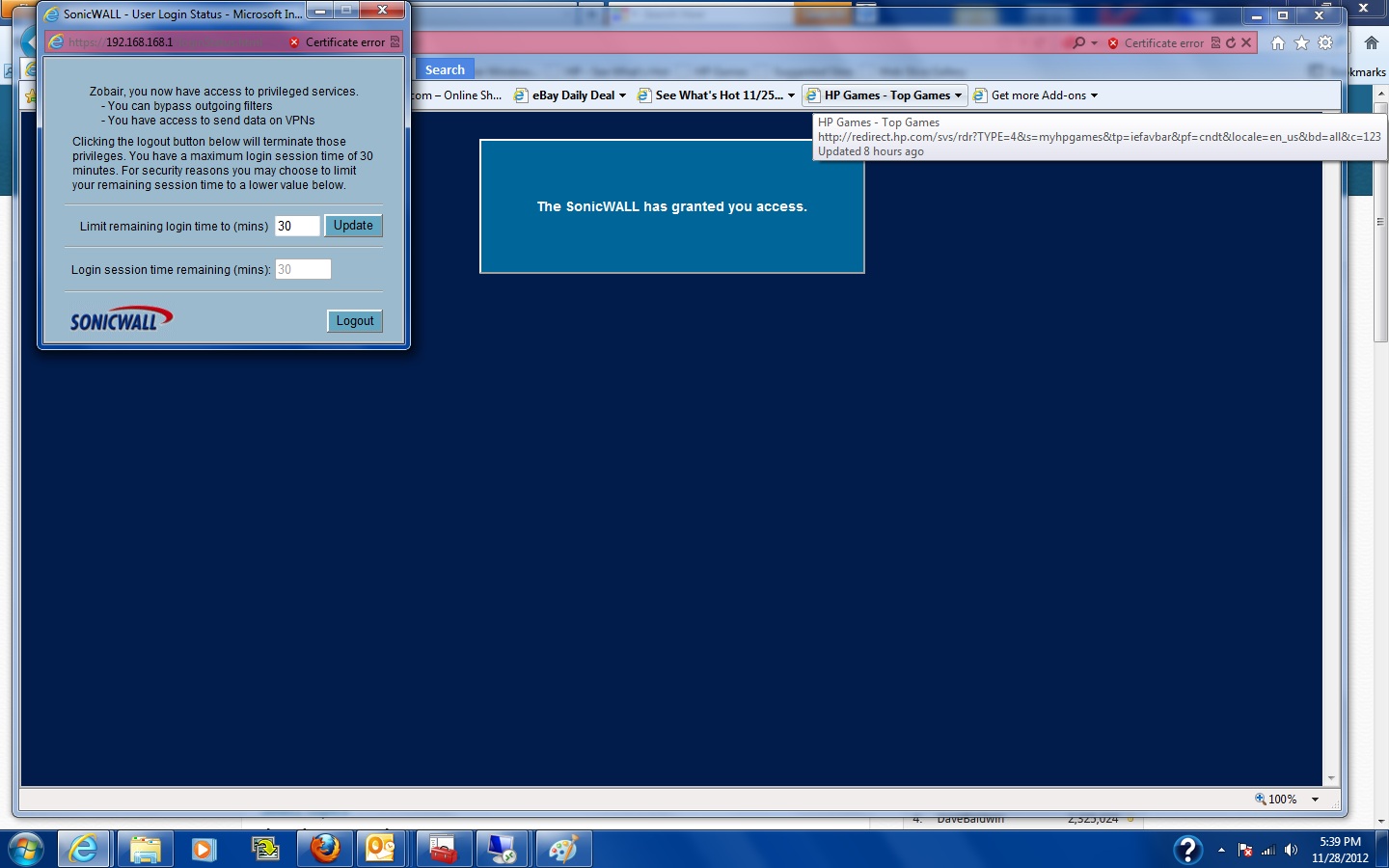The image size is (1389, 868).
Task: Refresh the page in the main IE window
Action: point(1231,42)
